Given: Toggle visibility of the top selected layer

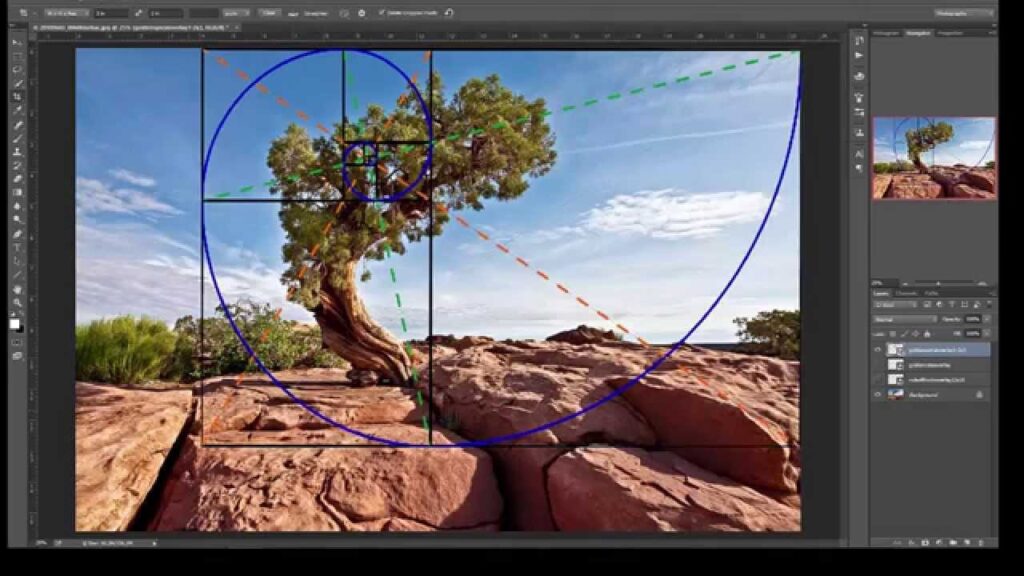Looking at the screenshot, I should [878, 349].
